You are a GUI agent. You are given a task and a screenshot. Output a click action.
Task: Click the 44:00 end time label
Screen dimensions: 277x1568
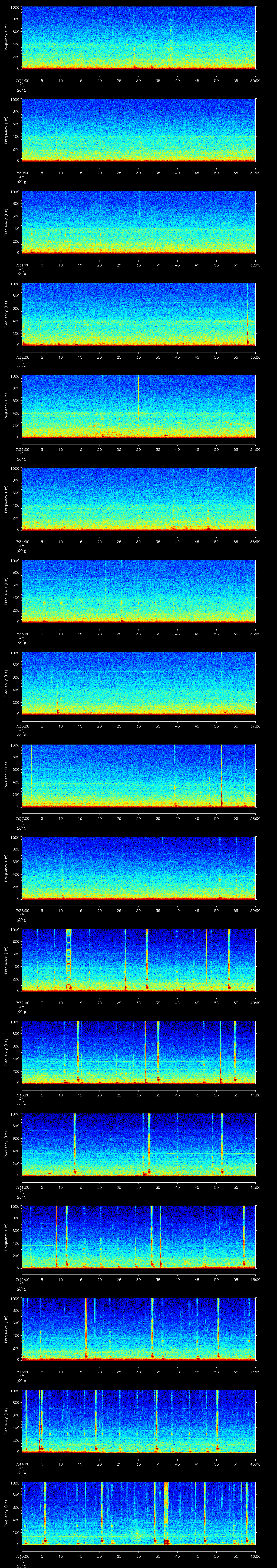click(256, 1371)
